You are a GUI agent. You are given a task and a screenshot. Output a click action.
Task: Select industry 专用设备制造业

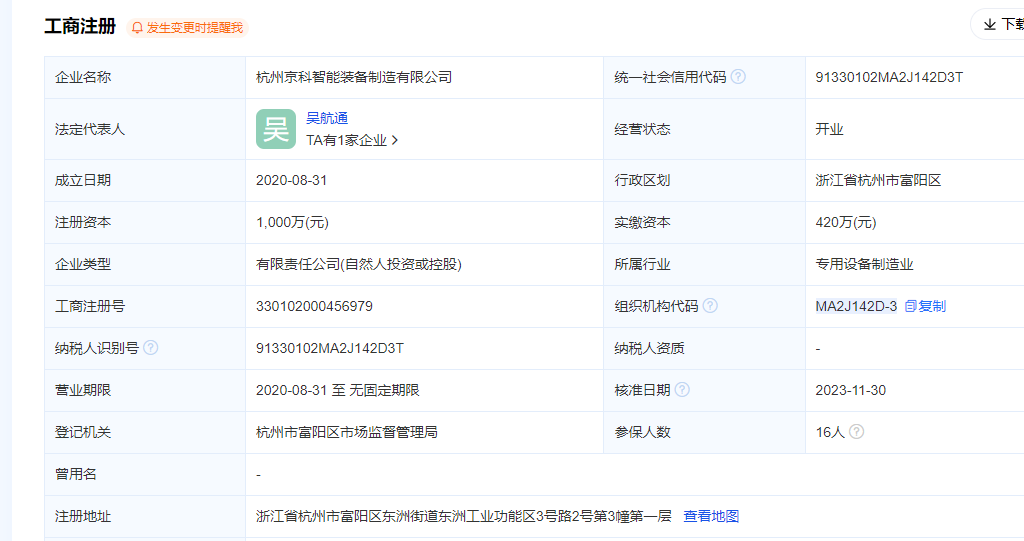[x=864, y=265]
